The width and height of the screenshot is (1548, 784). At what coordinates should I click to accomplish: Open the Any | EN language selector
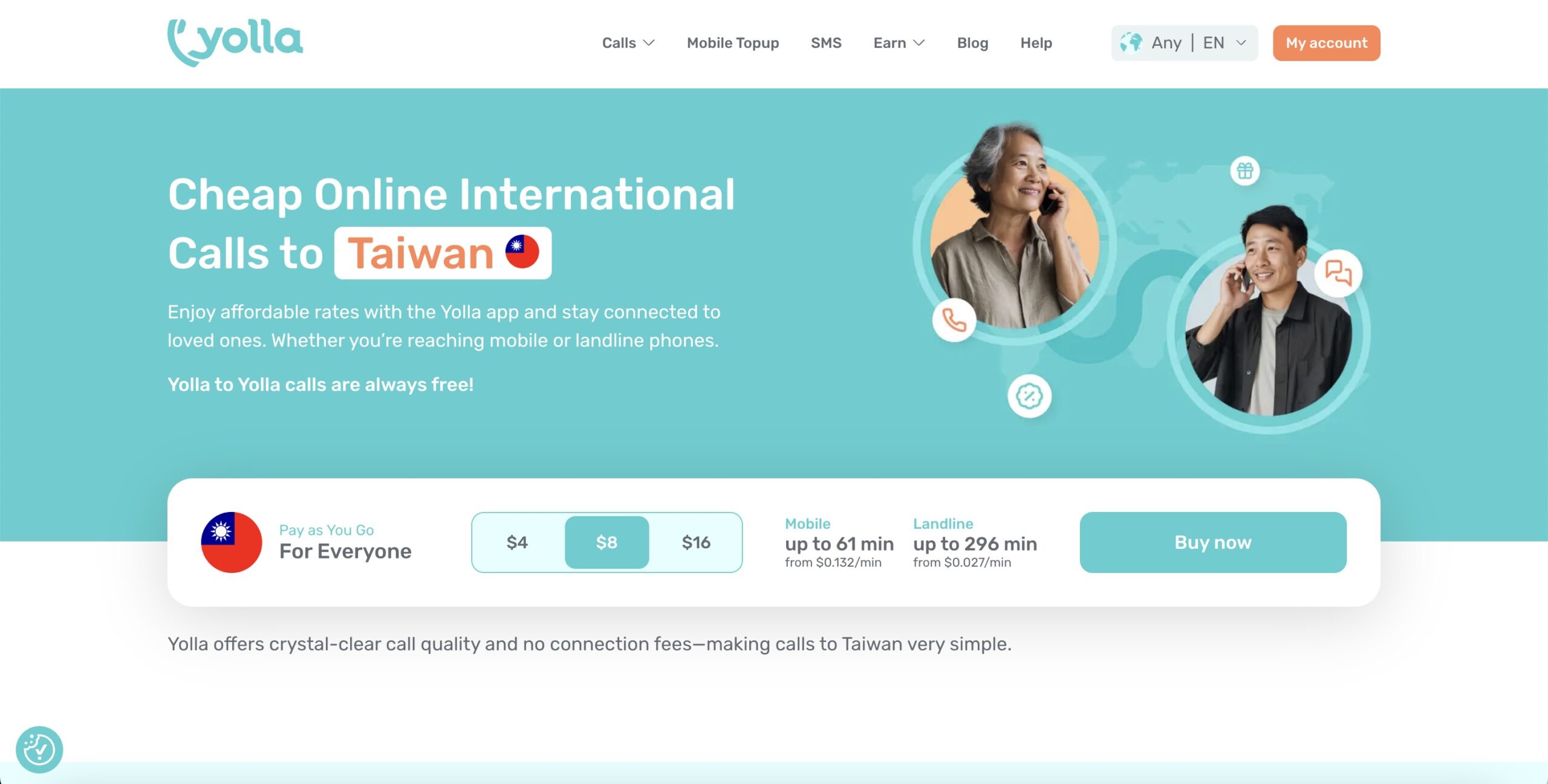point(1185,43)
